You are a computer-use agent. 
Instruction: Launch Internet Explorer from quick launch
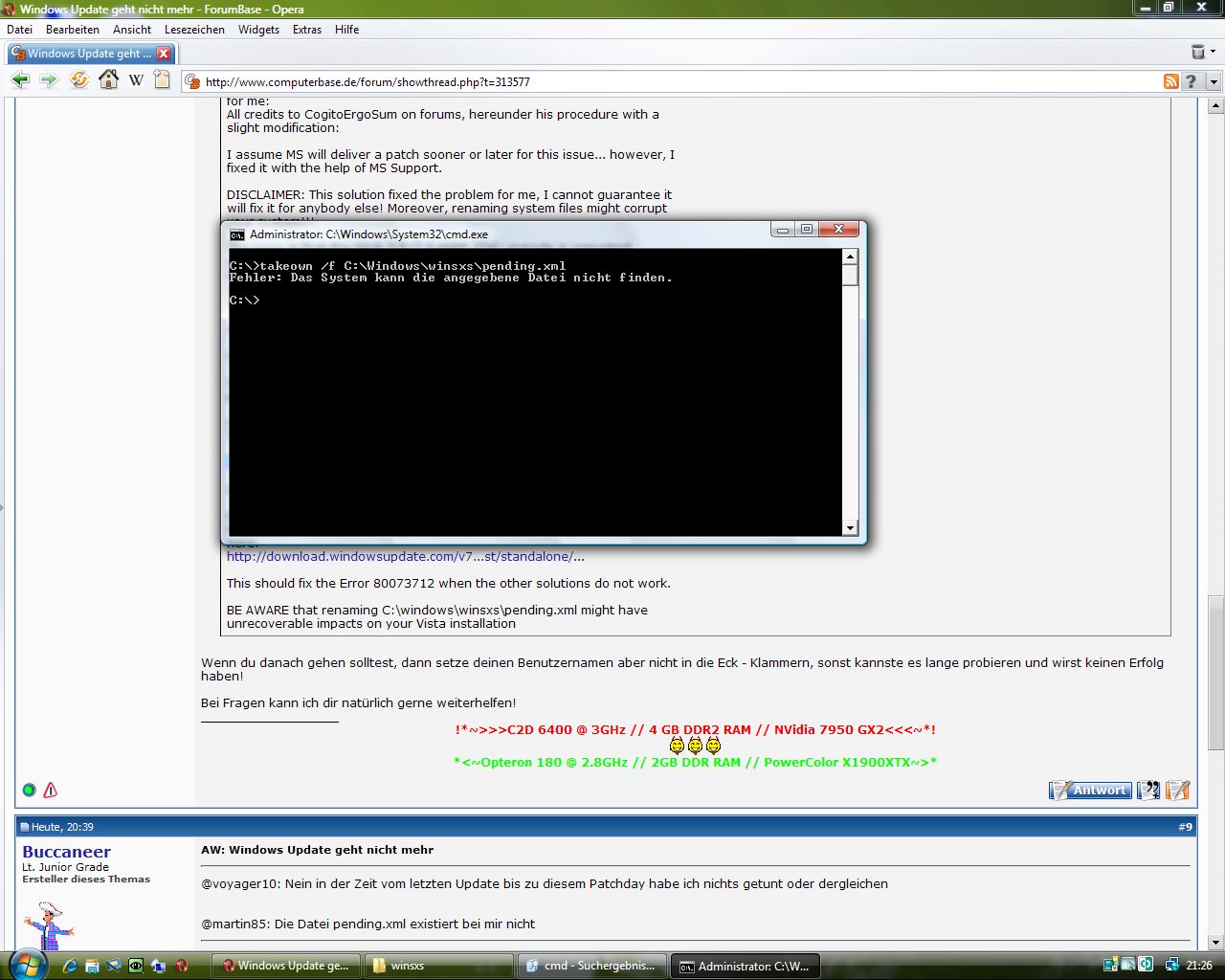(70, 966)
